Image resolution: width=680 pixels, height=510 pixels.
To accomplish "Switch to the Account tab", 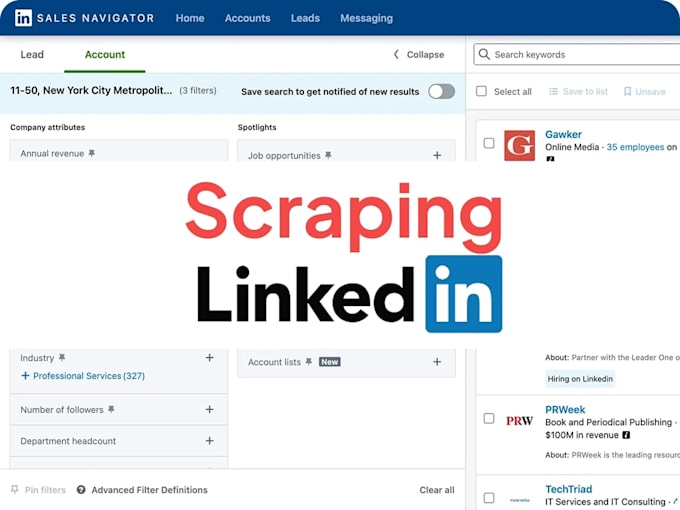I will pyautogui.click(x=105, y=54).
